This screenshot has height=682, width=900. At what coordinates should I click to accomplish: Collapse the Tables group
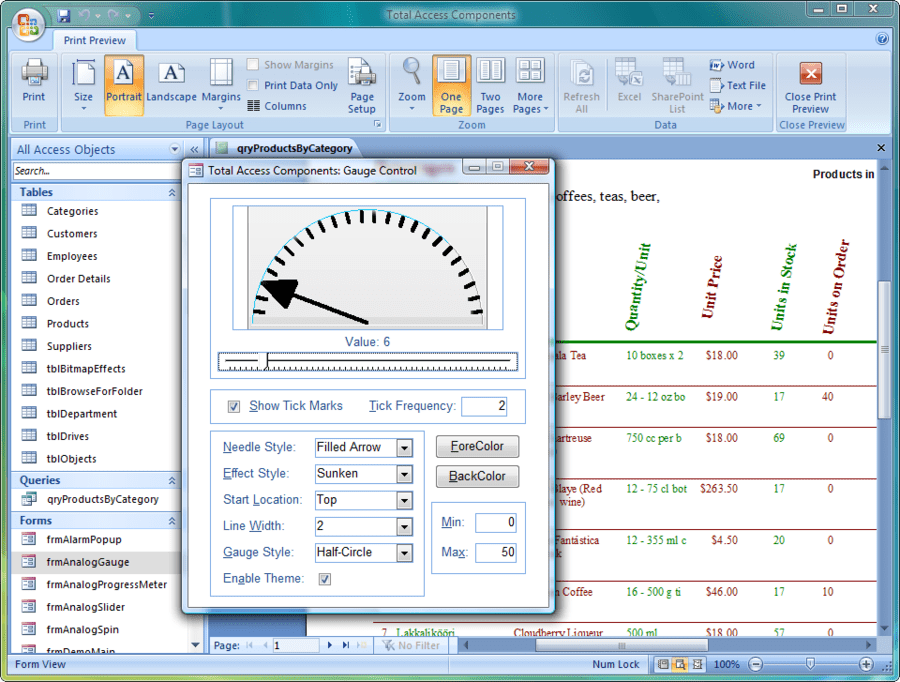tap(171, 192)
